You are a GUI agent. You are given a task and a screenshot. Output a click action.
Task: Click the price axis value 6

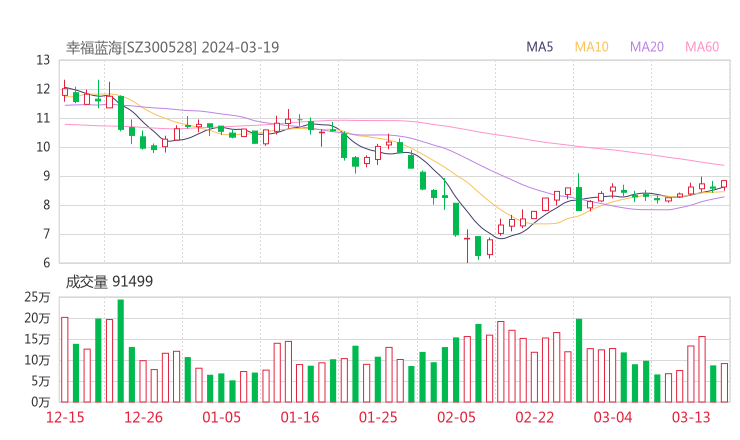[46, 263]
